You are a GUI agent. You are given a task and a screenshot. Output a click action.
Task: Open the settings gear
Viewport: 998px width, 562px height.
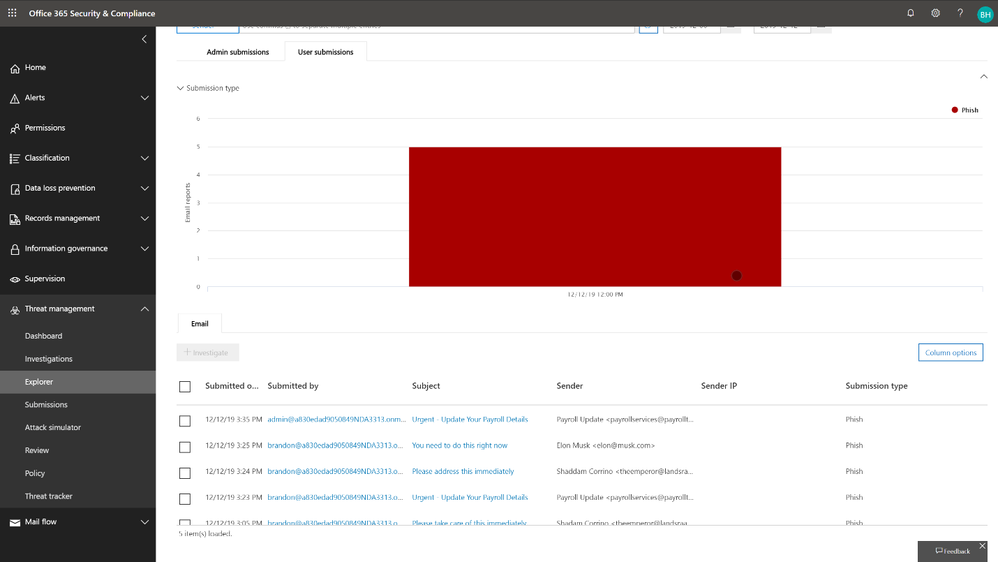935,13
